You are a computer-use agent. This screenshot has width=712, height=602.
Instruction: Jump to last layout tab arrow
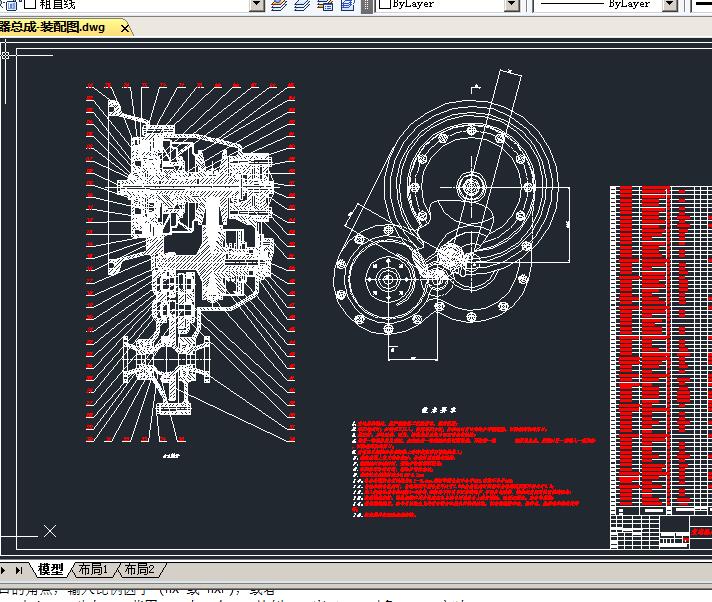tap(20, 570)
